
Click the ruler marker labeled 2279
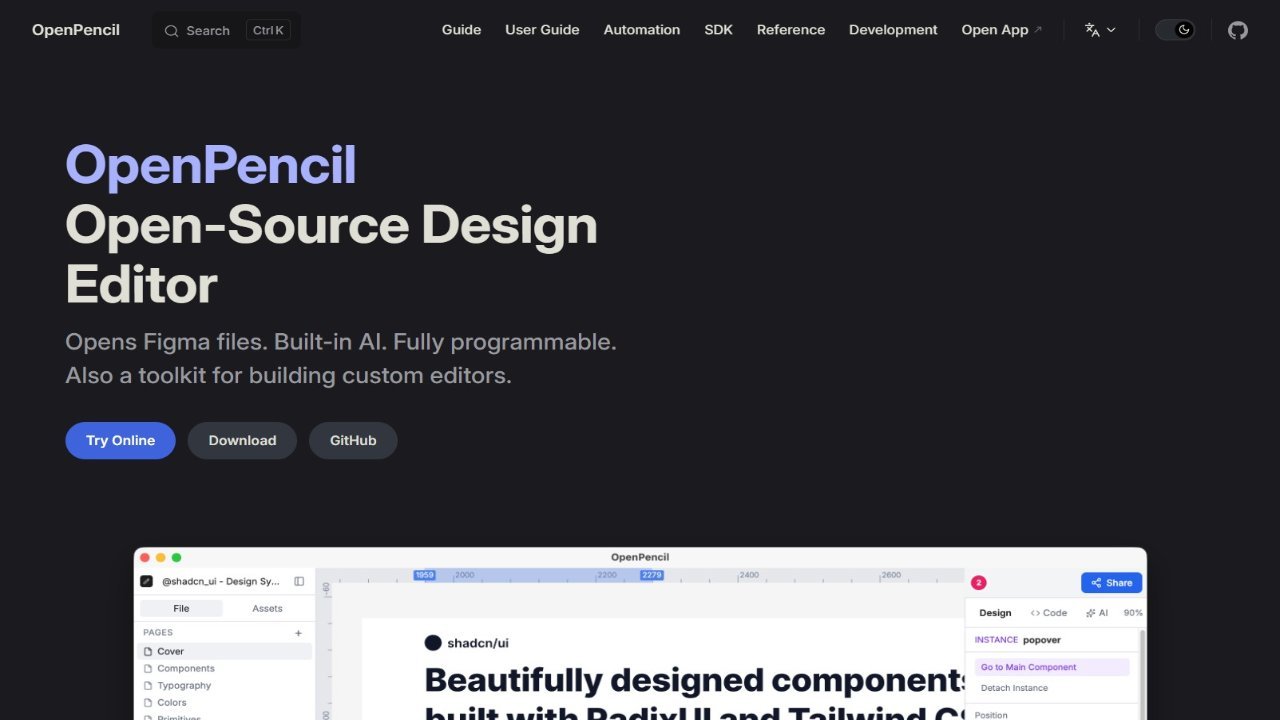point(652,575)
